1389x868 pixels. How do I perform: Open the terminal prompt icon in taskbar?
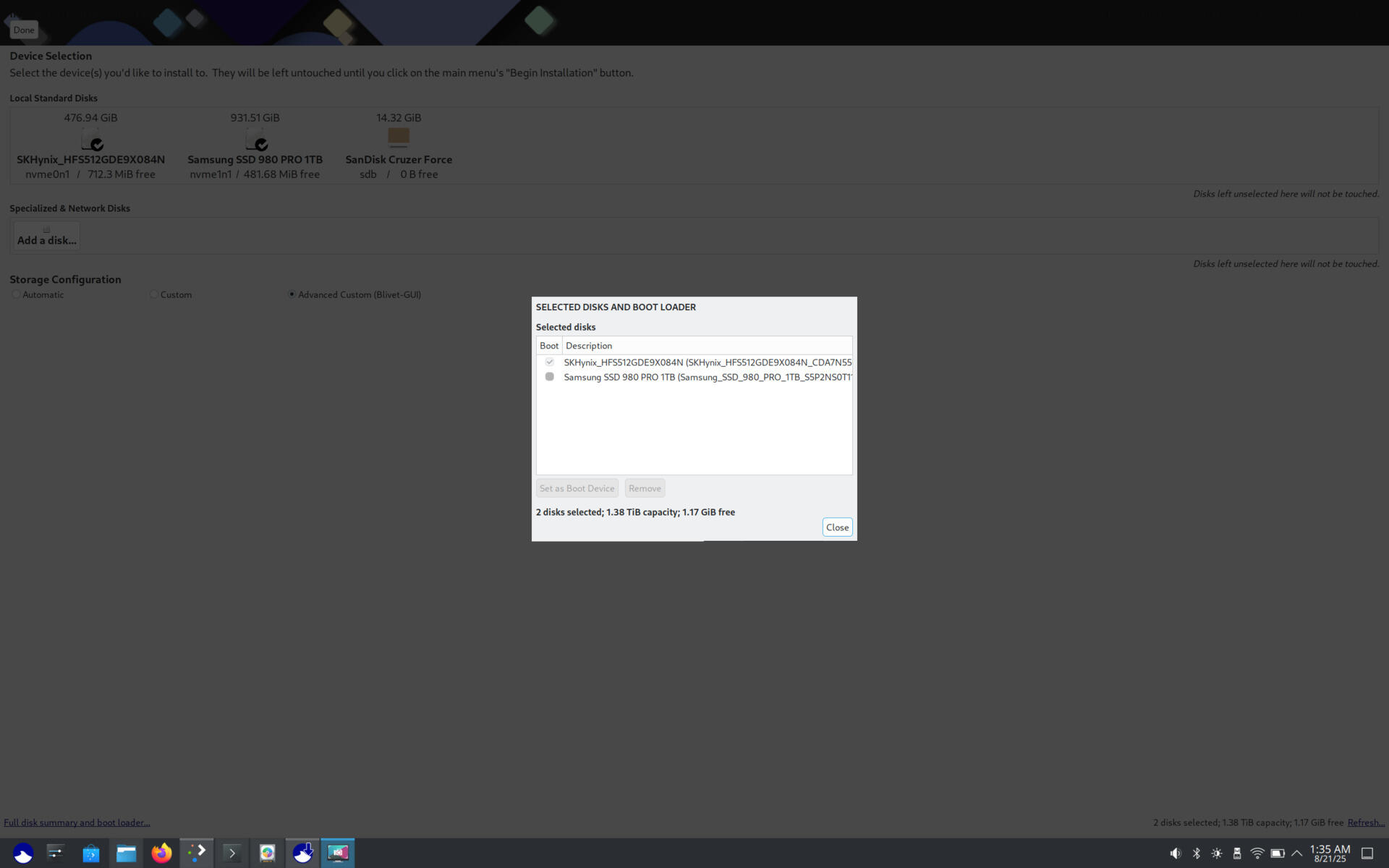[x=232, y=854]
